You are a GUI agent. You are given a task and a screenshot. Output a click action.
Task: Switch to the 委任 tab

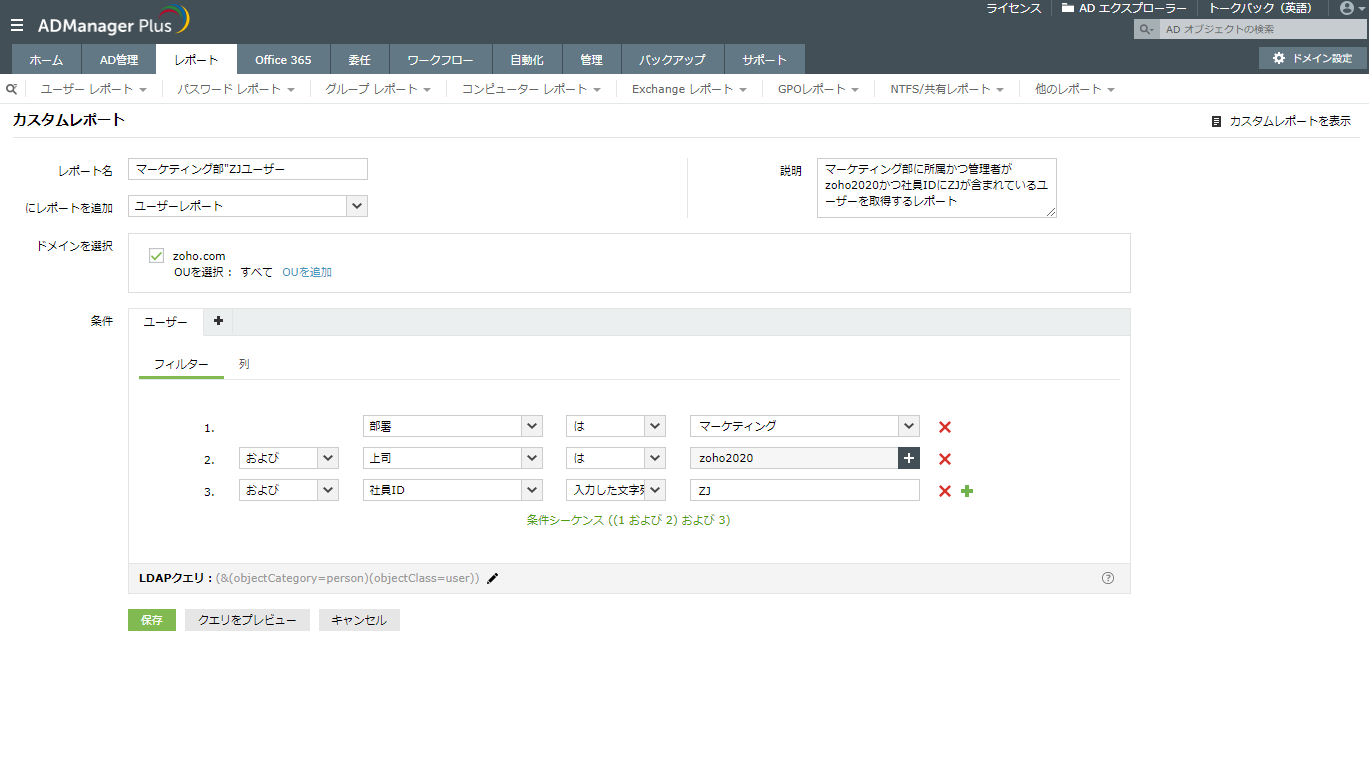coord(359,59)
